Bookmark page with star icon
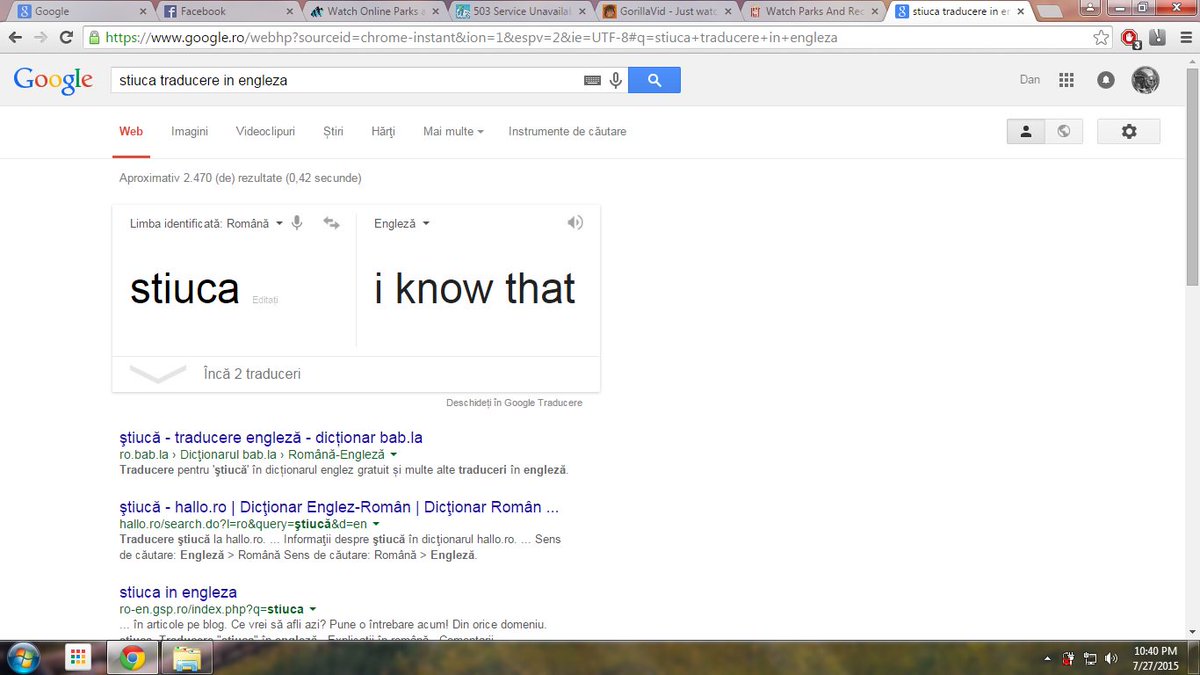Viewport: 1200px width, 675px height. point(1101,37)
